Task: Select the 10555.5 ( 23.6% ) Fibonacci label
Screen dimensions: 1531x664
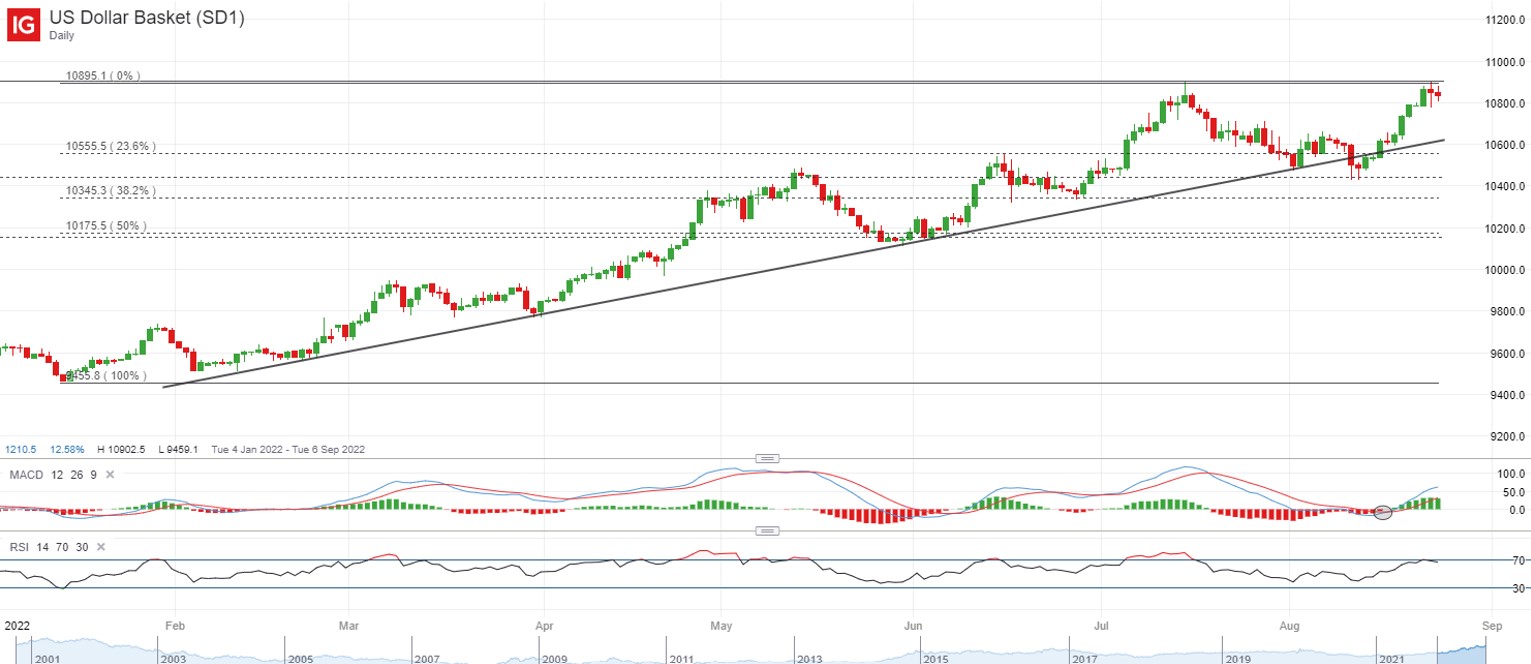Action: 110,147
